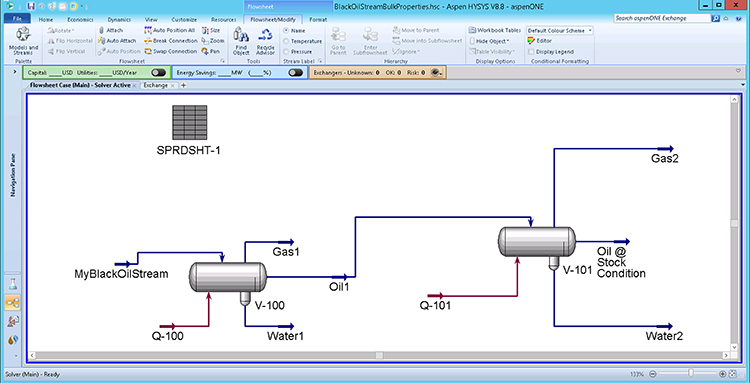
Task: Open the File menu
Action: tap(17, 19)
